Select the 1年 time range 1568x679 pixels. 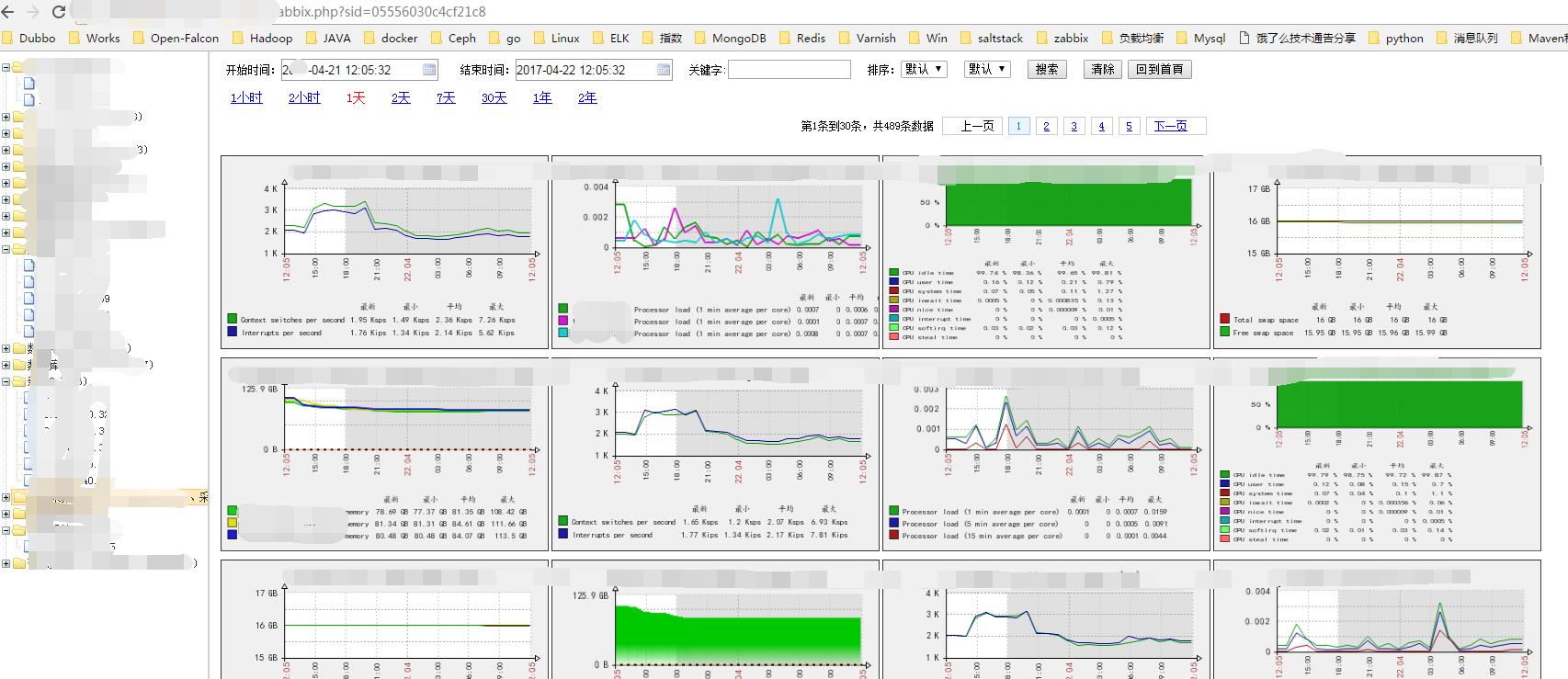pos(542,97)
